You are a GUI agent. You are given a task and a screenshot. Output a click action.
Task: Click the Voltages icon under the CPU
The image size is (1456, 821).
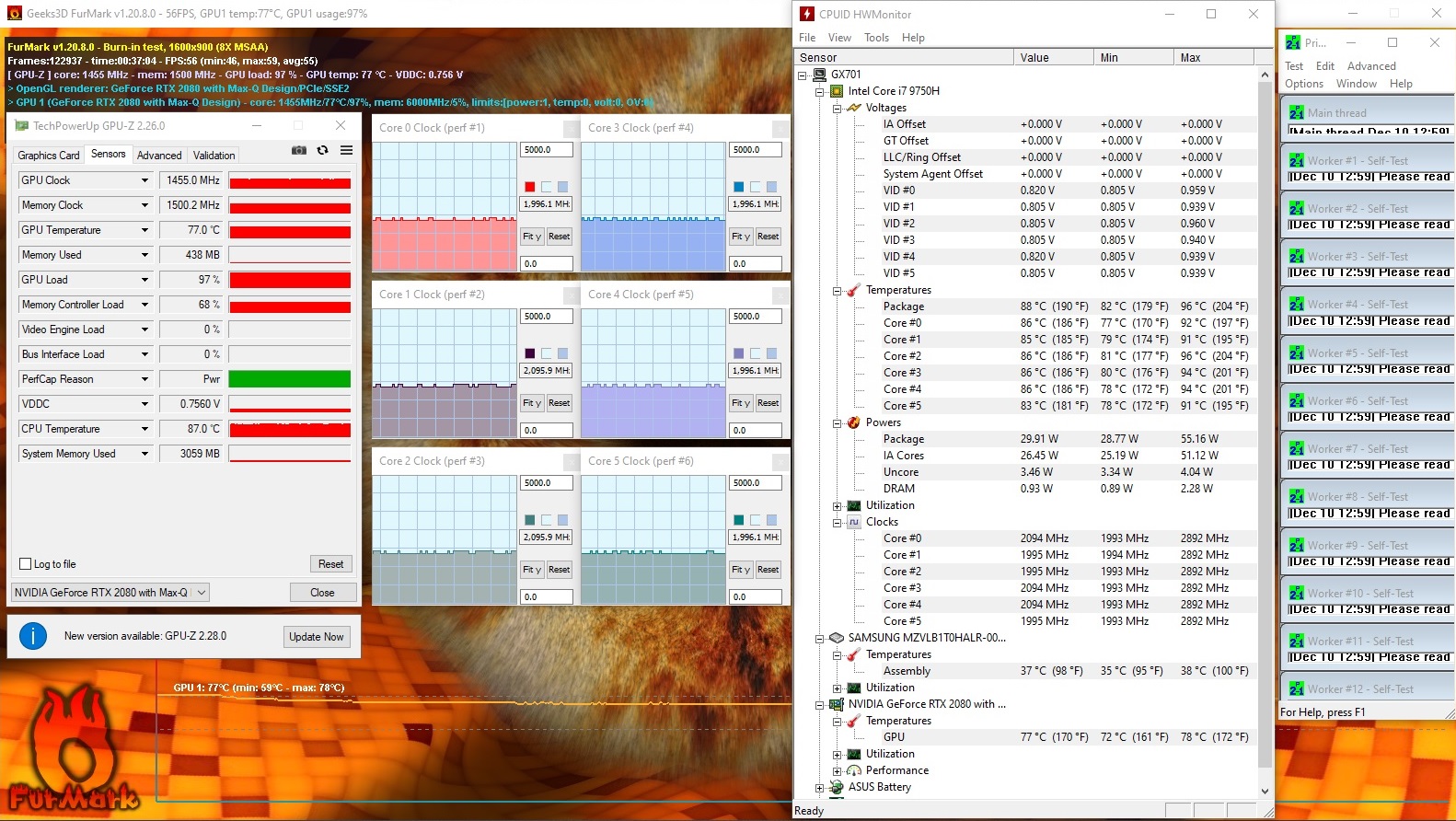854,108
